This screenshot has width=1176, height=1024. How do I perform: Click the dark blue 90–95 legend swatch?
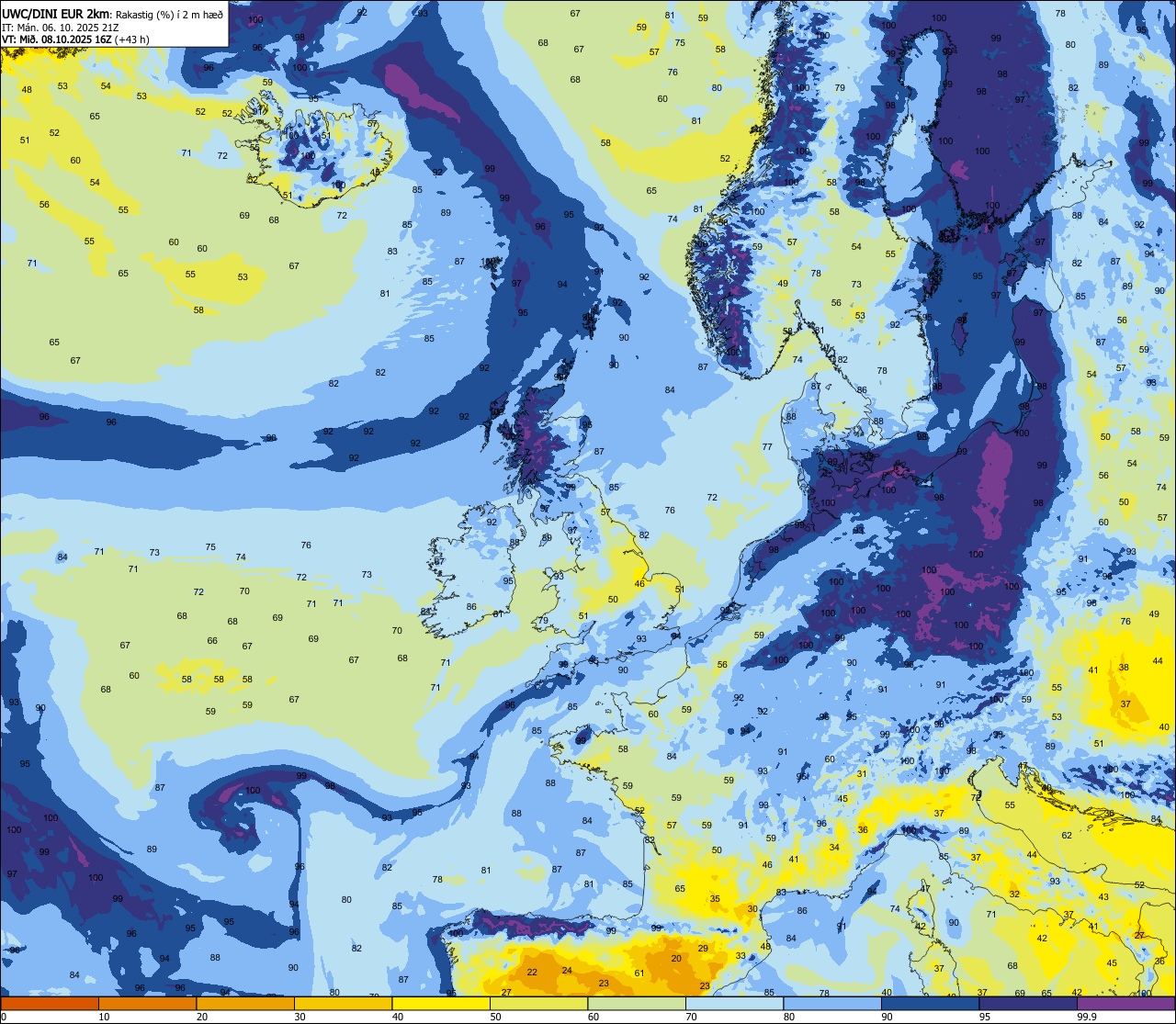pyautogui.click(x=931, y=1003)
